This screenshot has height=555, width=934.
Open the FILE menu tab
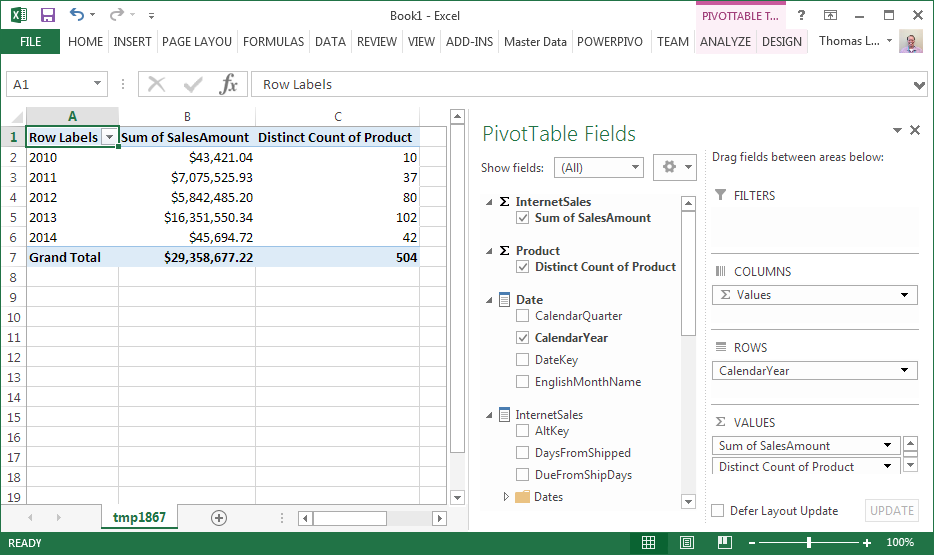point(30,42)
